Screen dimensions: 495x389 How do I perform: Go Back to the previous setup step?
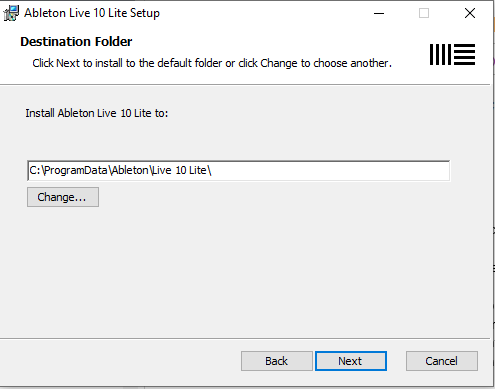(x=277, y=361)
